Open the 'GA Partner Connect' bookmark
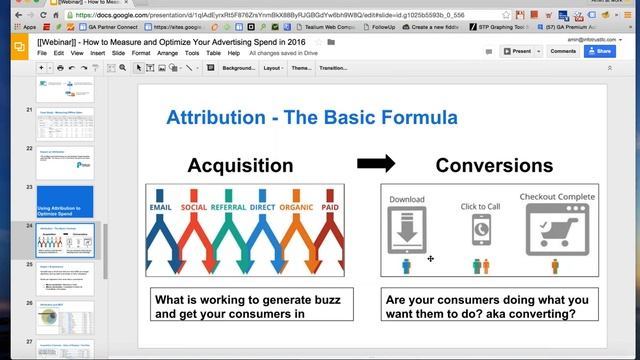 coord(109,27)
